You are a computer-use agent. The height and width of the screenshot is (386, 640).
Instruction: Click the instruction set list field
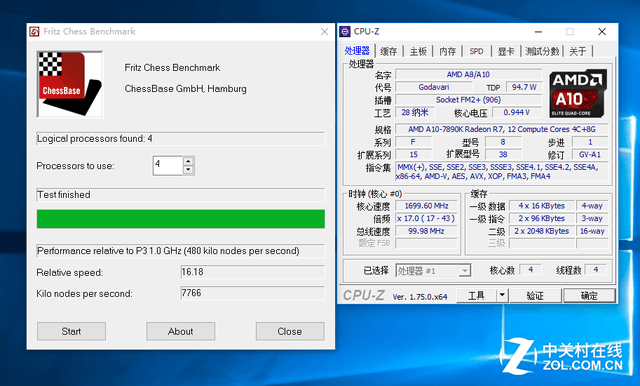click(x=502, y=172)
